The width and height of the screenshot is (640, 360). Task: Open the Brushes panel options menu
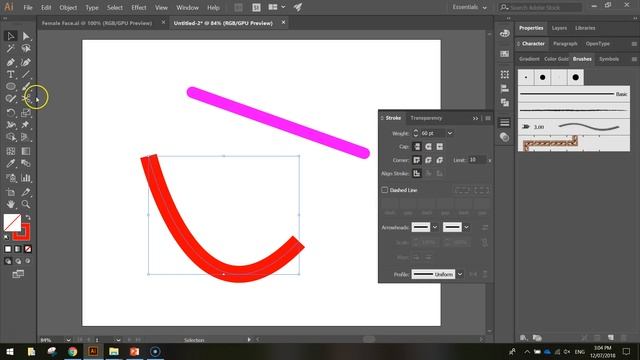[634, 59]
